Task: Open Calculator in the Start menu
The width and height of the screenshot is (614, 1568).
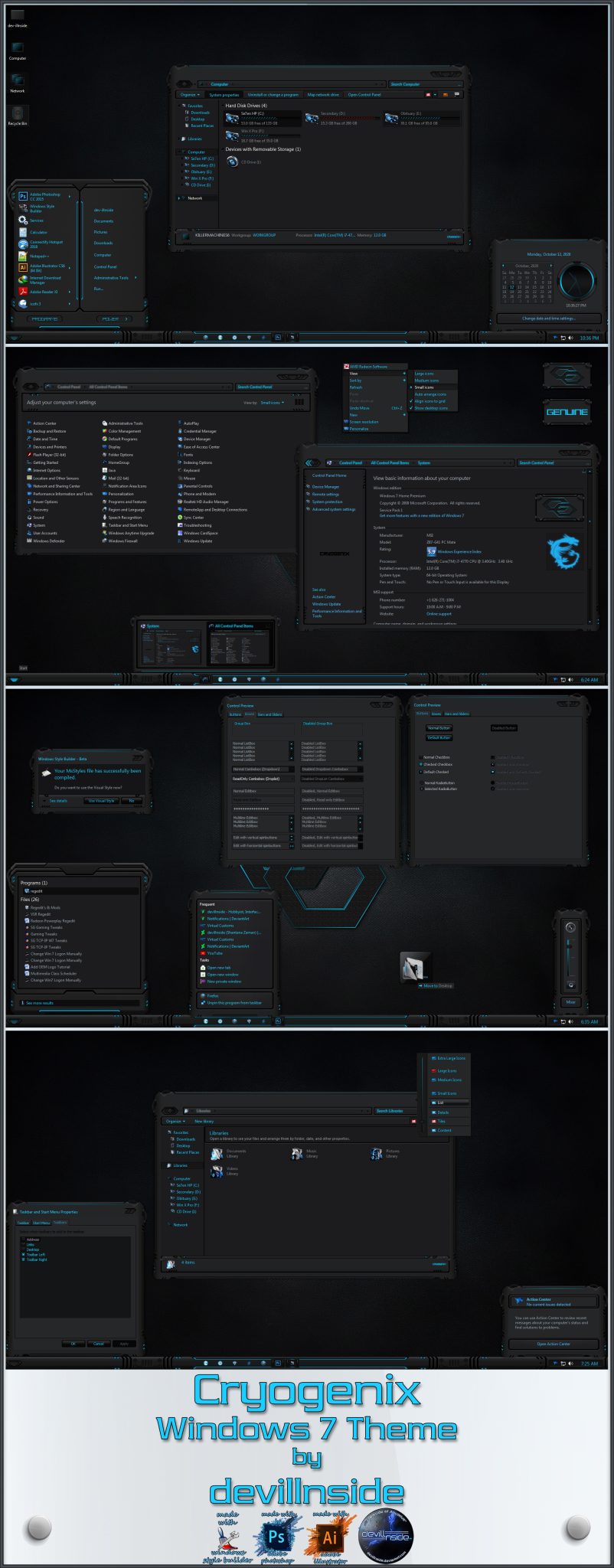Action: click(x=38, y=232)
